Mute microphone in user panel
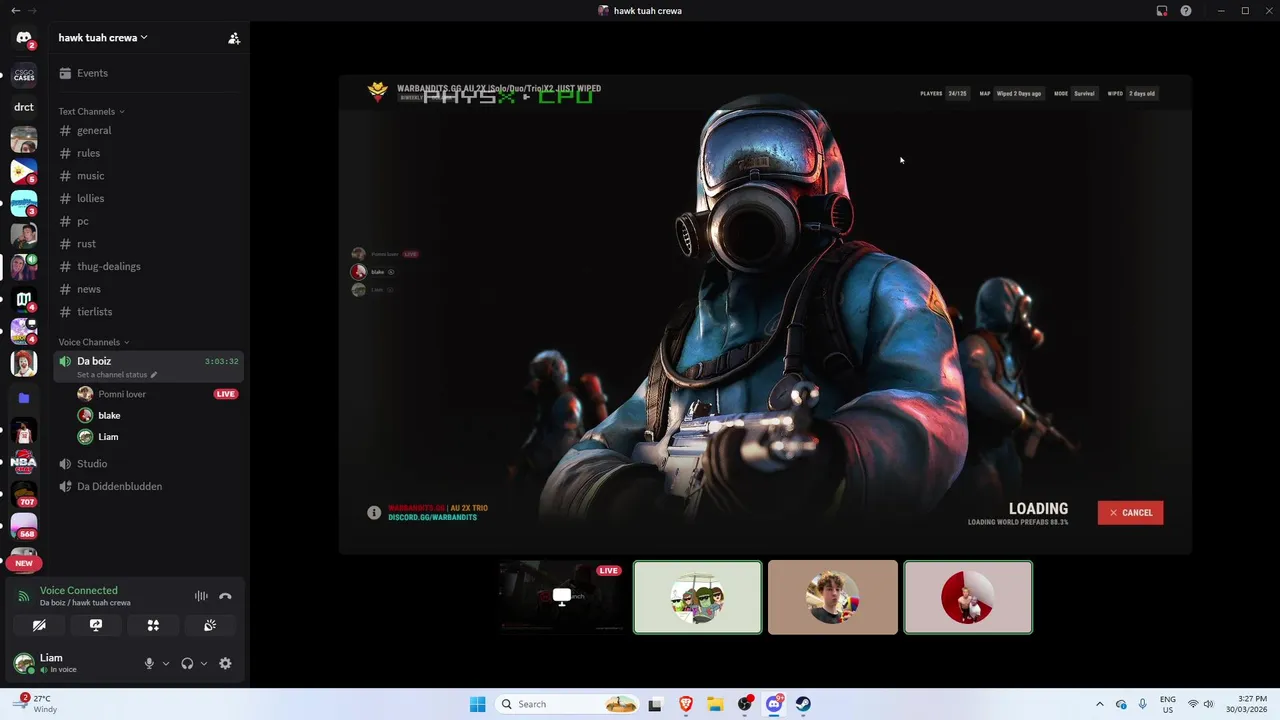The height and width of the screenshot is (720, 1280). [x=149, y=663]
